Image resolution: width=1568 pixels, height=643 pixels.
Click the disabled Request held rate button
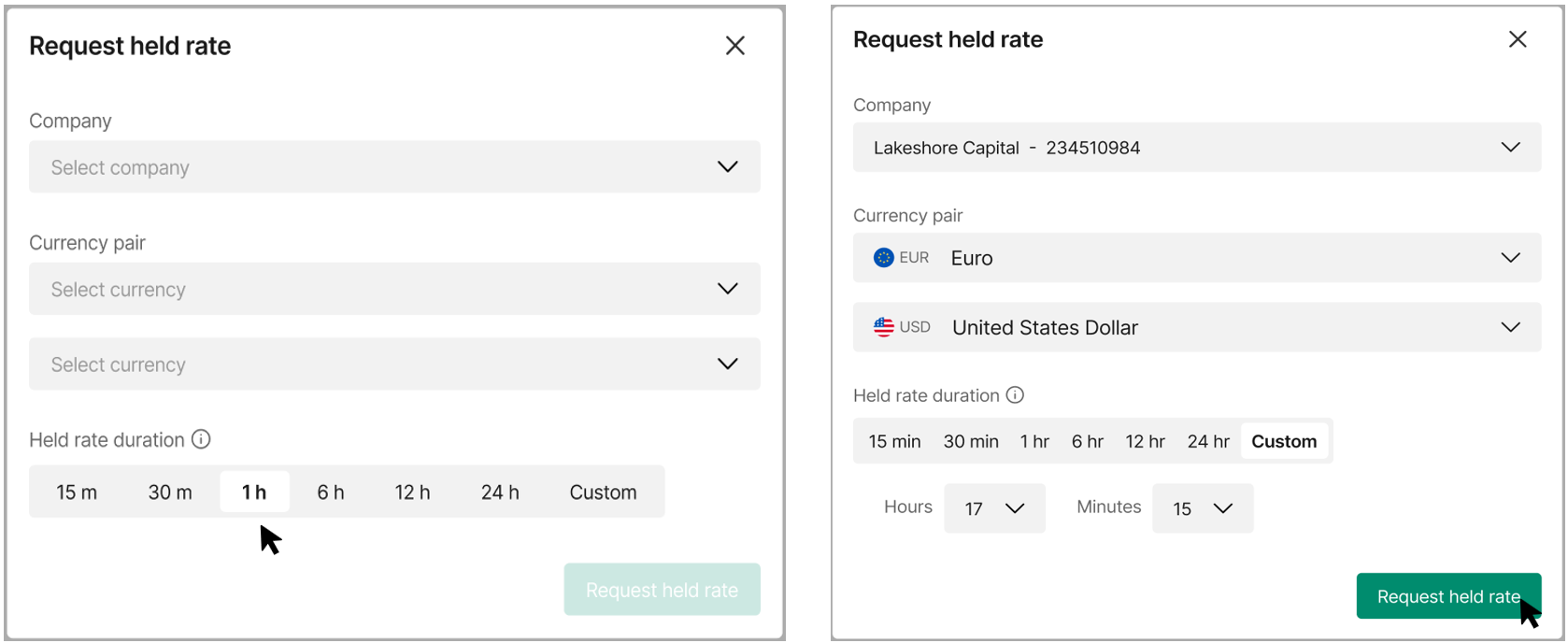[x=662, y=590]
